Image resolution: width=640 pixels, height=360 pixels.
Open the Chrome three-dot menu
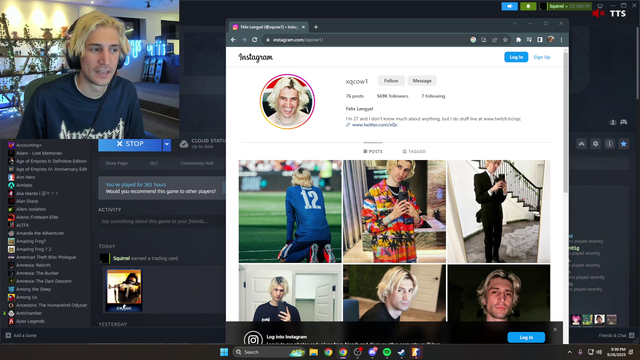(x=562, y=40)
